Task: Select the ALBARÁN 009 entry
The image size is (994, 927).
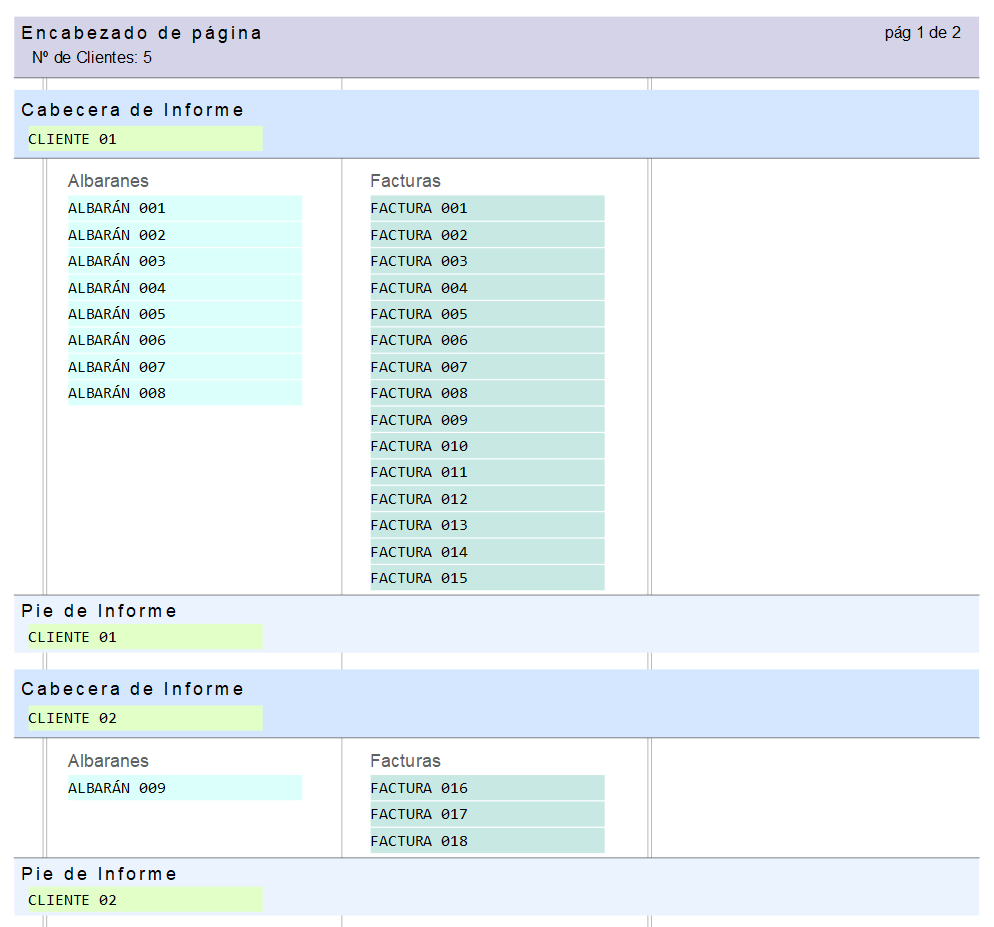Action: tap(184, 788)
